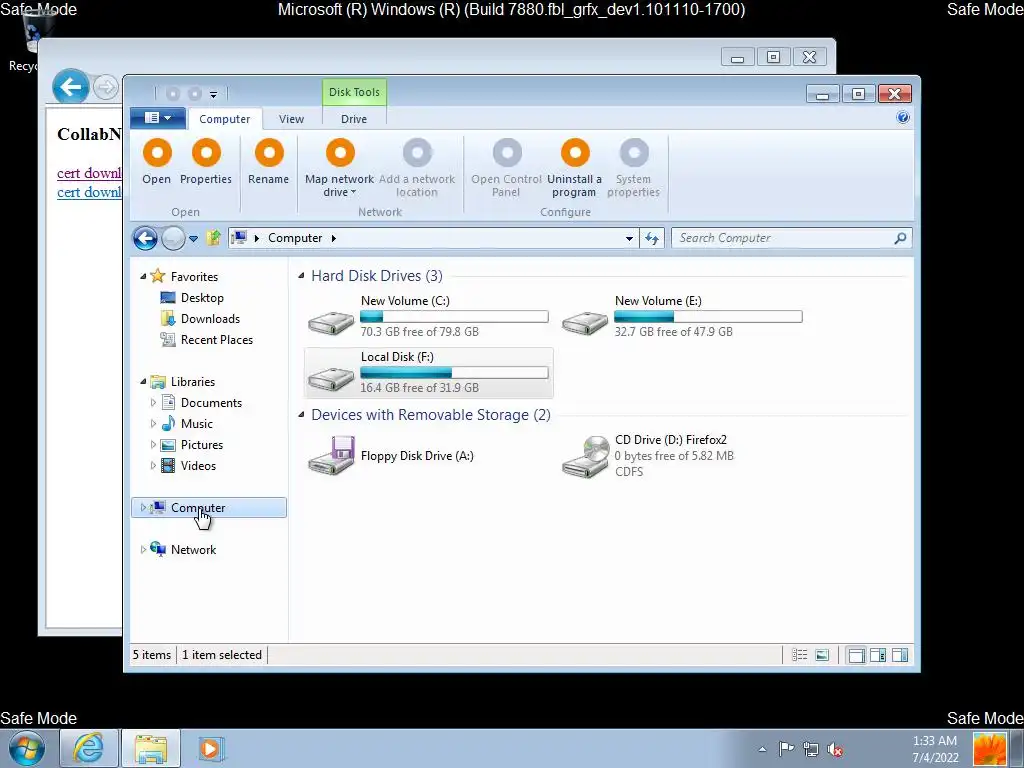Select the Videos library
The image size is (1024, 768).
point(198,466)
